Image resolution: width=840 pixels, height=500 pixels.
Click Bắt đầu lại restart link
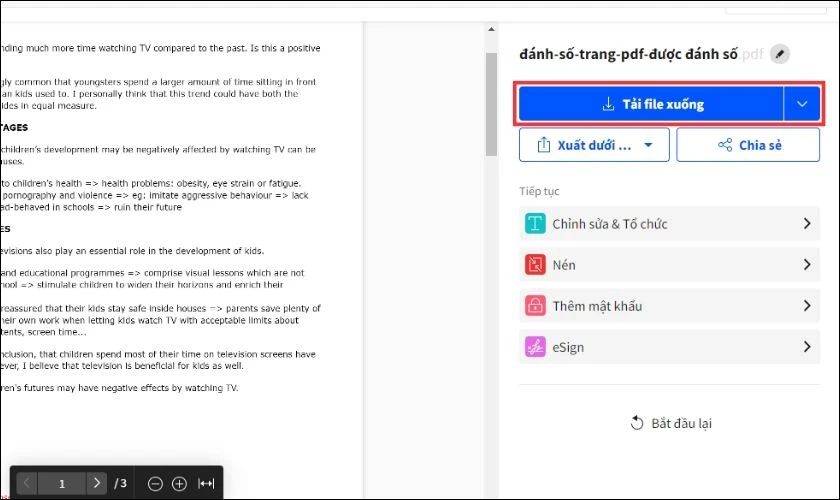pos(671,423)
